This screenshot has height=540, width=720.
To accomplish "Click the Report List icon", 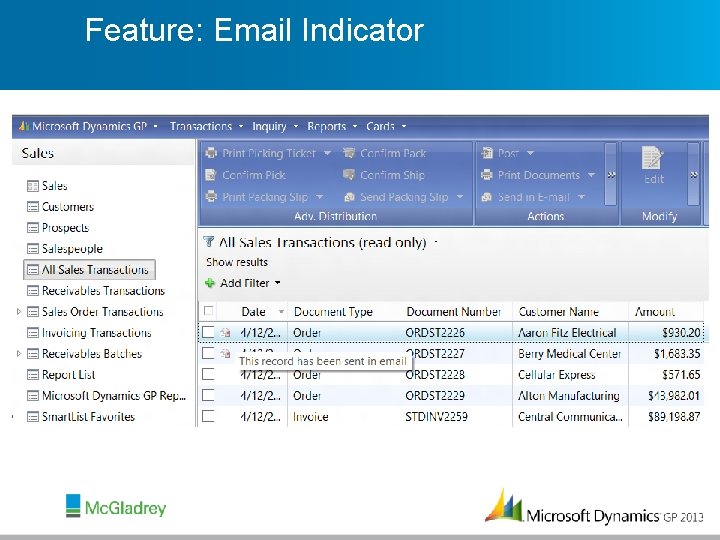I will tap(33, 375).
